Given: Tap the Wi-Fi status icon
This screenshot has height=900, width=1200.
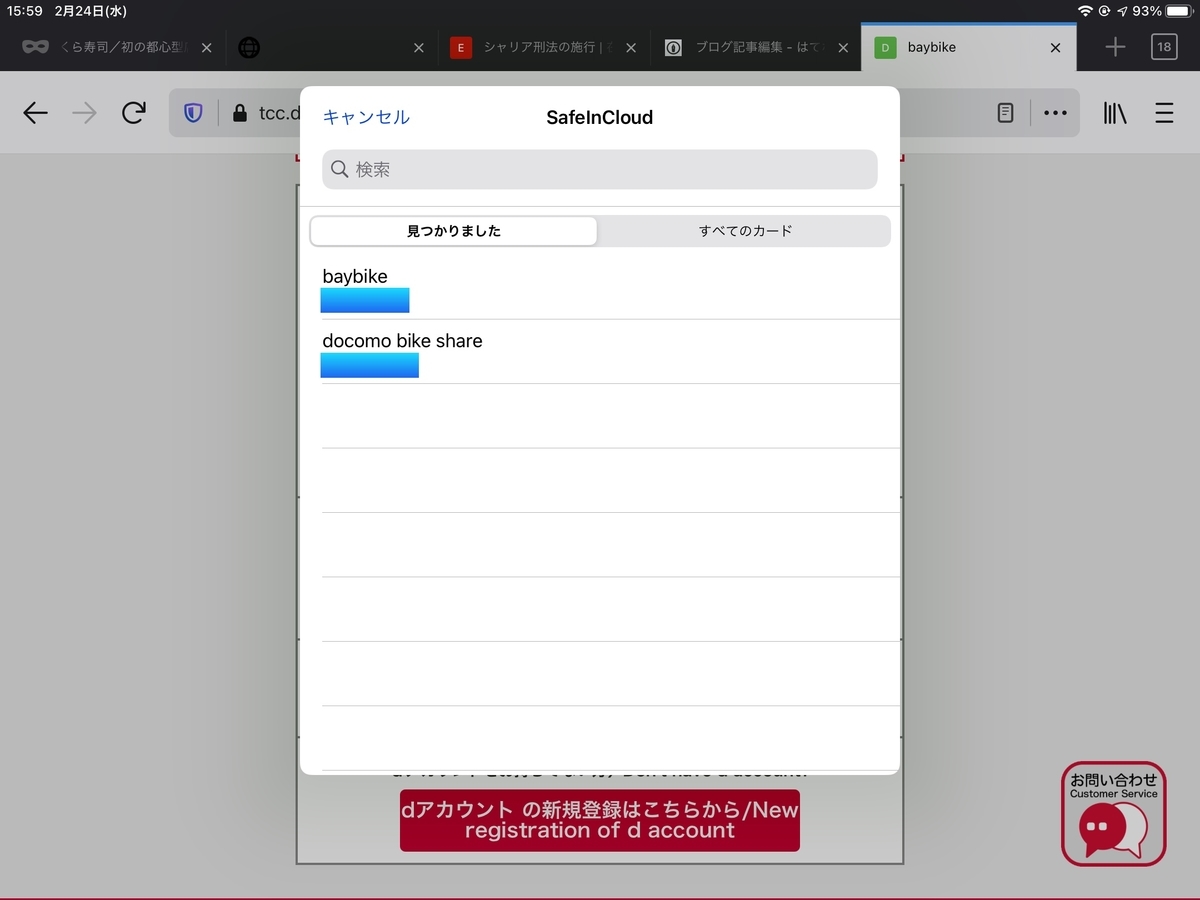Looking at the screenshot, I should 1085,10.
